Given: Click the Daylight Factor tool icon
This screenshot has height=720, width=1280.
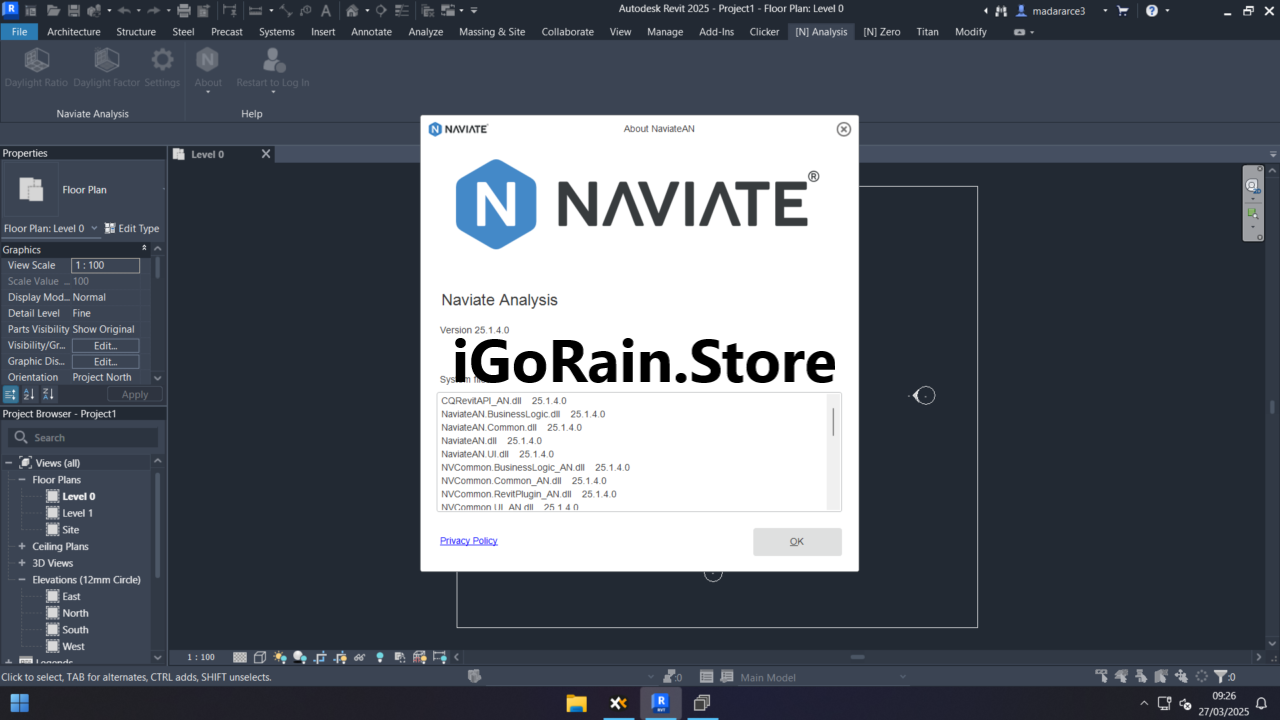Looking at the screenshot, I should [x=106, y=60].
